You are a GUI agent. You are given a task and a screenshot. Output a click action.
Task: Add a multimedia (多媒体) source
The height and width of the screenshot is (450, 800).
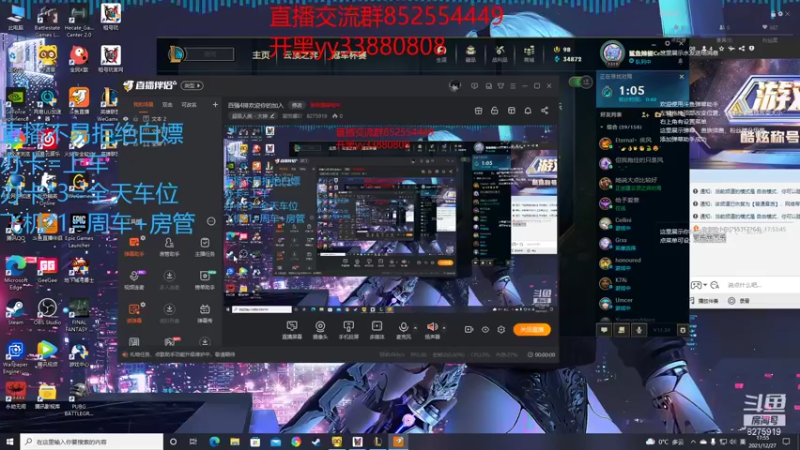[377, 330]
